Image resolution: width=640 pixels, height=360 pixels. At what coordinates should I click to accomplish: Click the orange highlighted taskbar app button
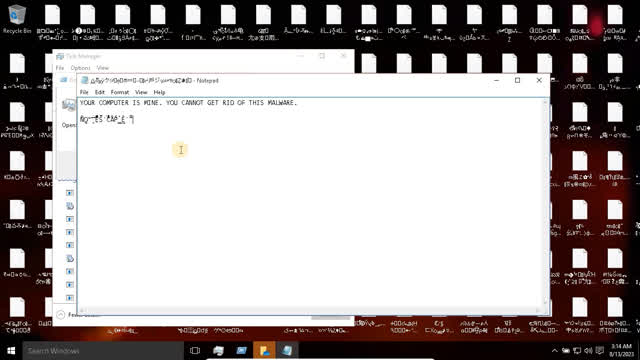264,351
